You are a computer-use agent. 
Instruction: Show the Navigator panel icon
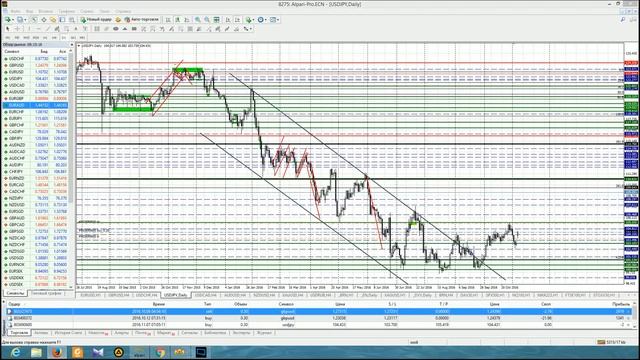[53, 20]
